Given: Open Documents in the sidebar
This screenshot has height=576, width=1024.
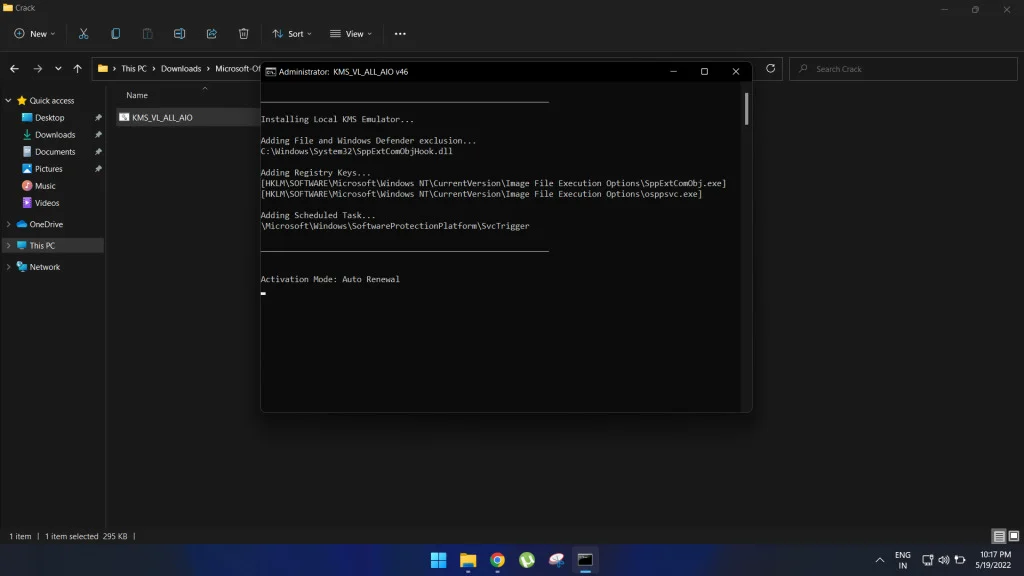Looking at the screenshot, I should [55, 152].
